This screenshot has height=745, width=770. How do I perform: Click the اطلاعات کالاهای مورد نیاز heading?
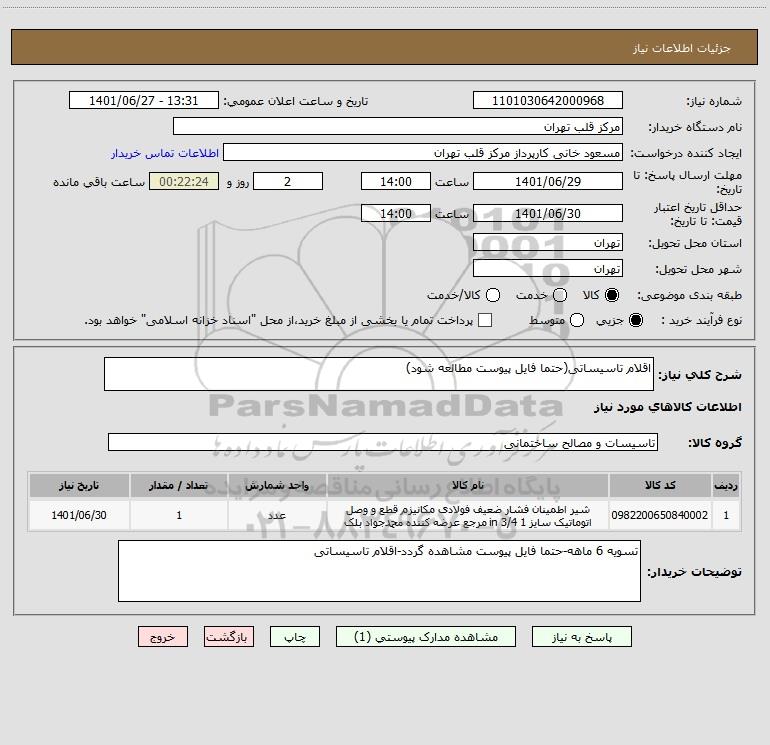tap(668, 407)
